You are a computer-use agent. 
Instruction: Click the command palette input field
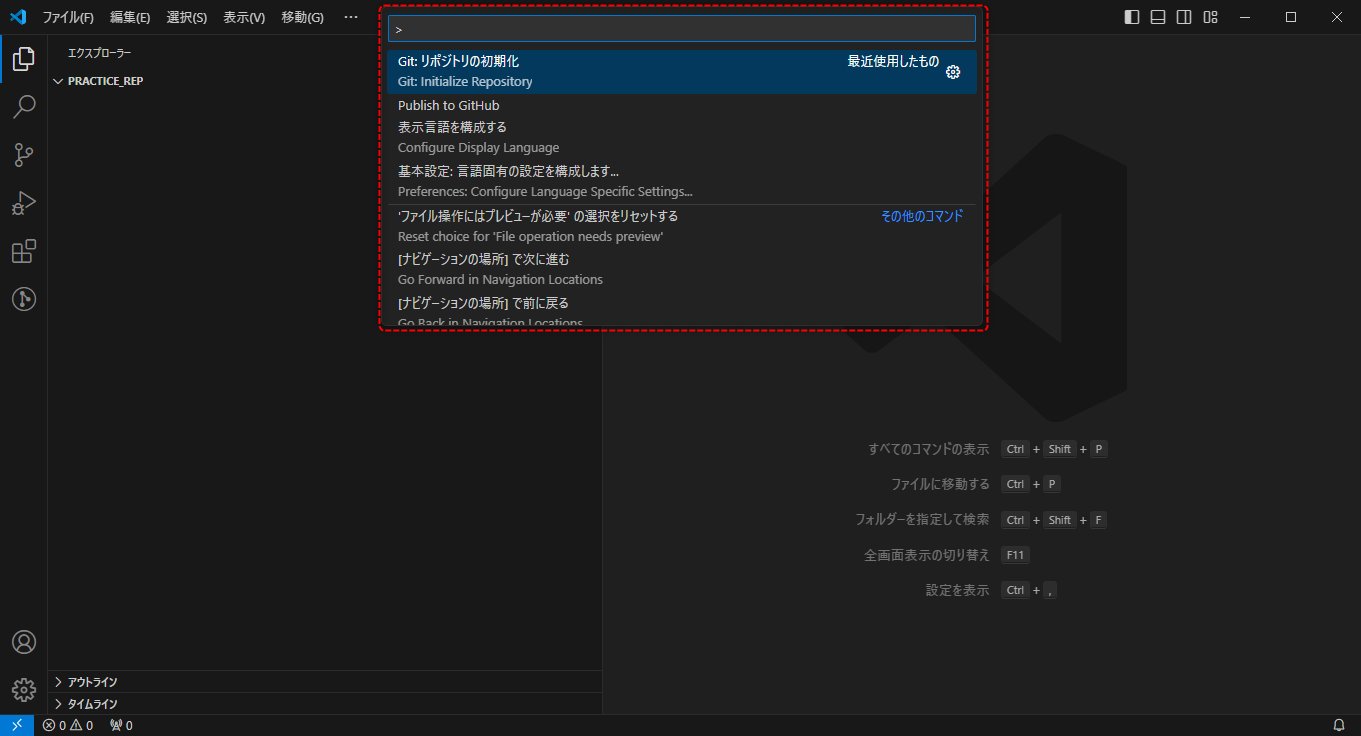682,29
